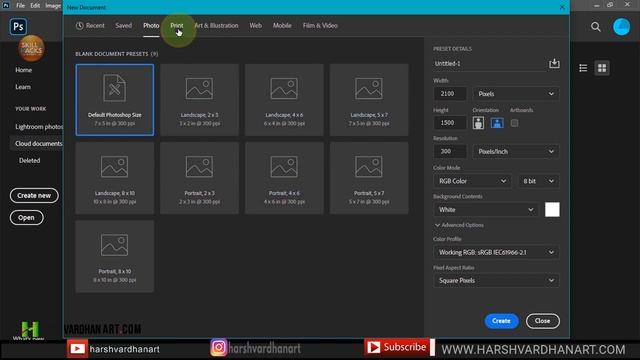Image resolution: width=640 pixels, height=360 pixels.
Task: Open the File menu
Action: click(x=20, y=6)
